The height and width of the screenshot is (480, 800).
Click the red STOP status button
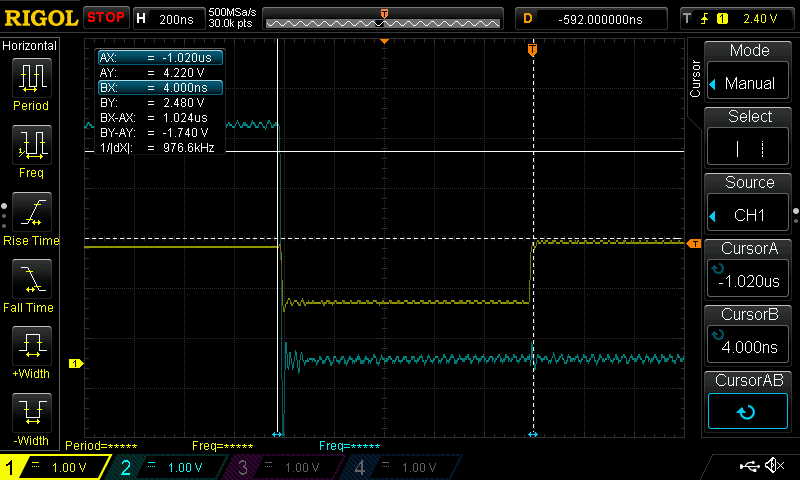[x=105, y=17]
